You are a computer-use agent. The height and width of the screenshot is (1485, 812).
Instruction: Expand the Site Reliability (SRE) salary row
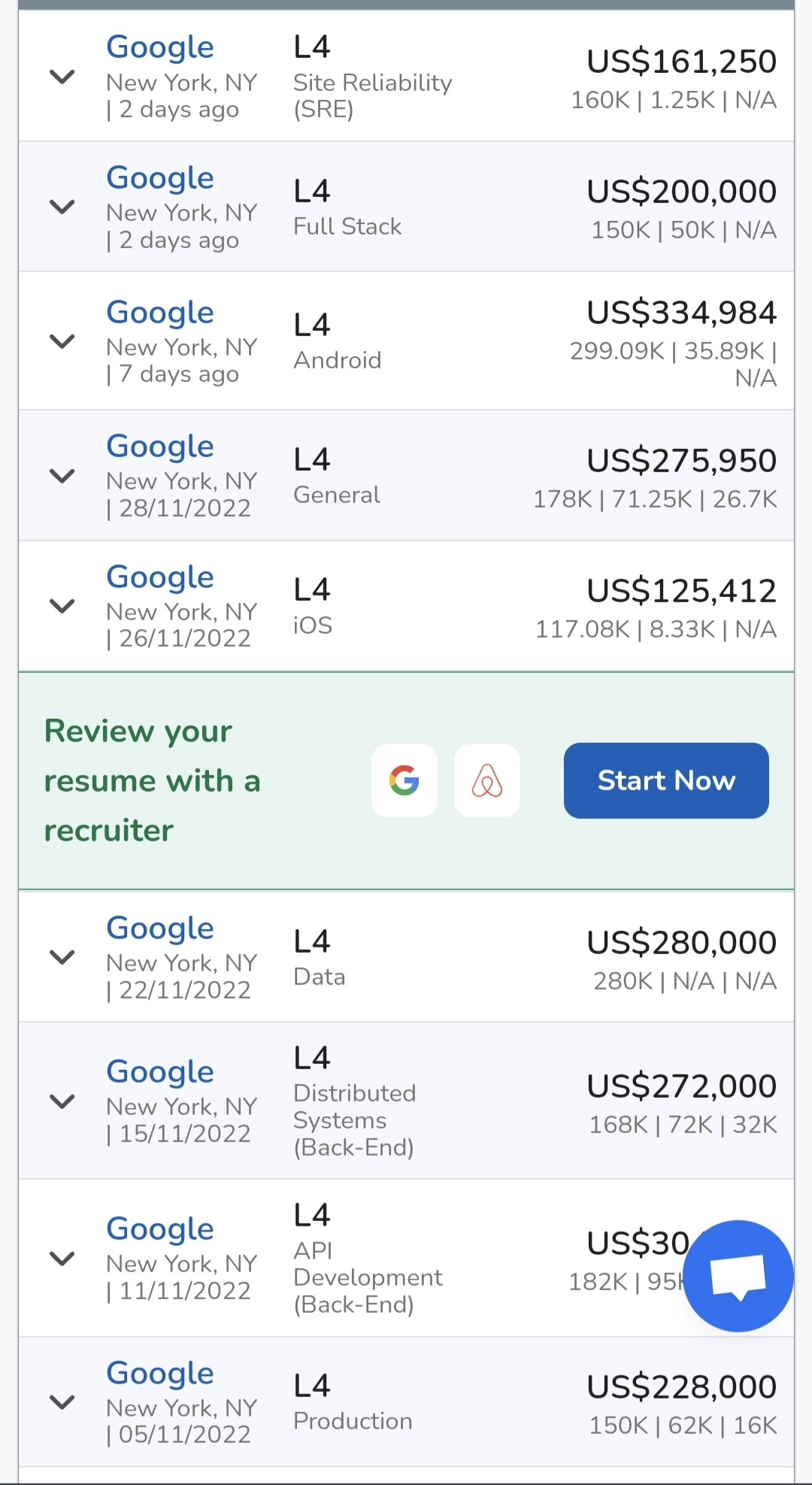coord(62,76)
